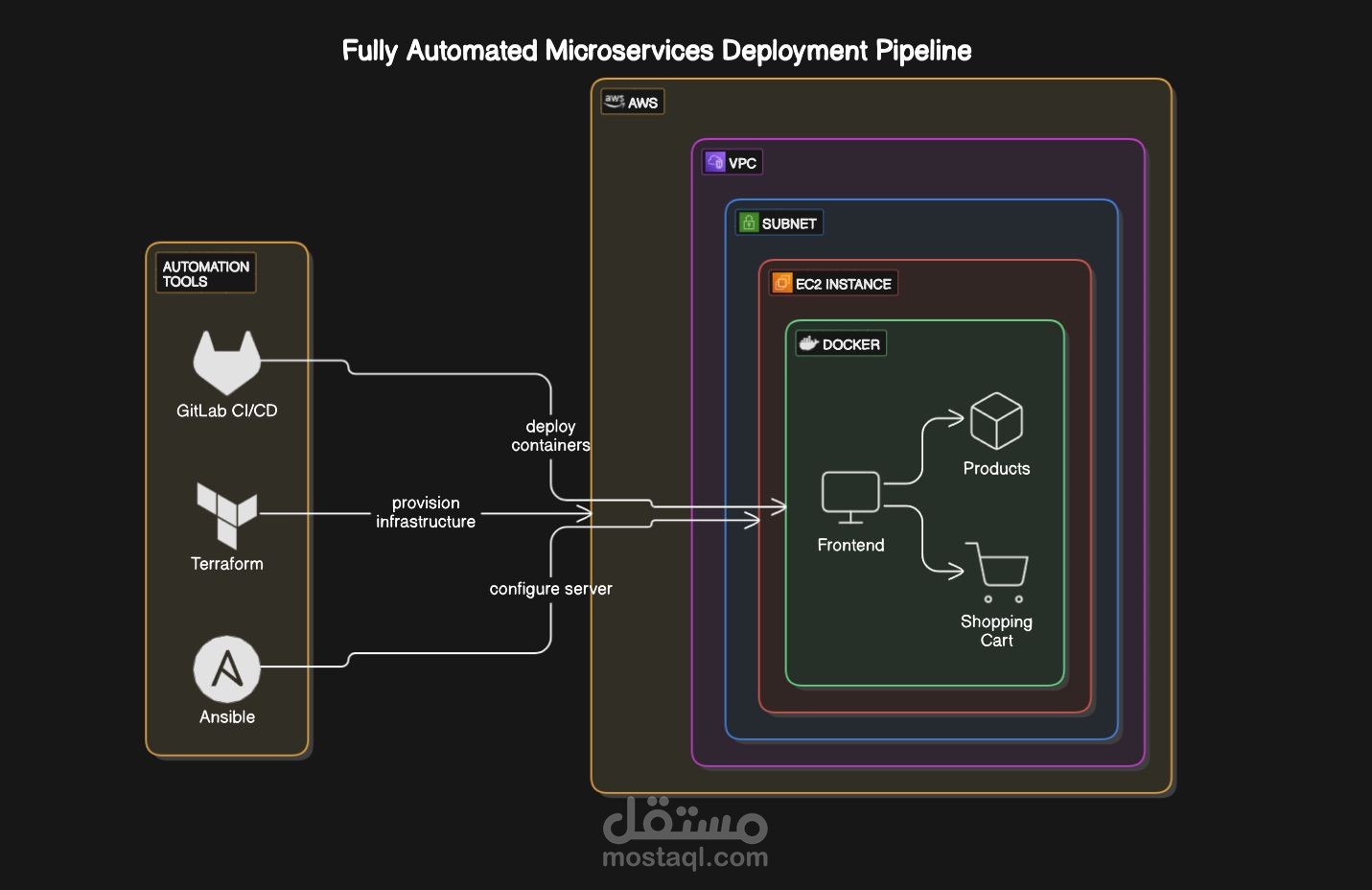Select the green Subnet lock icon
Image resolution: width=1372 pixels, height=890 pixels.
pos(749,222)
